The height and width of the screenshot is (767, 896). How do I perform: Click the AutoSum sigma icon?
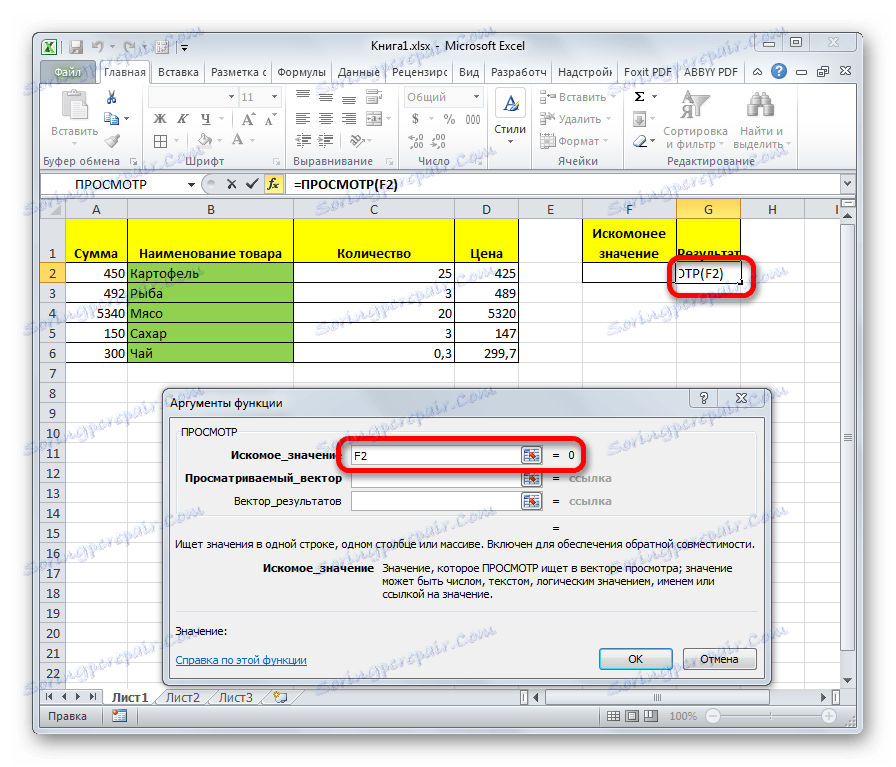coord(640,97)
